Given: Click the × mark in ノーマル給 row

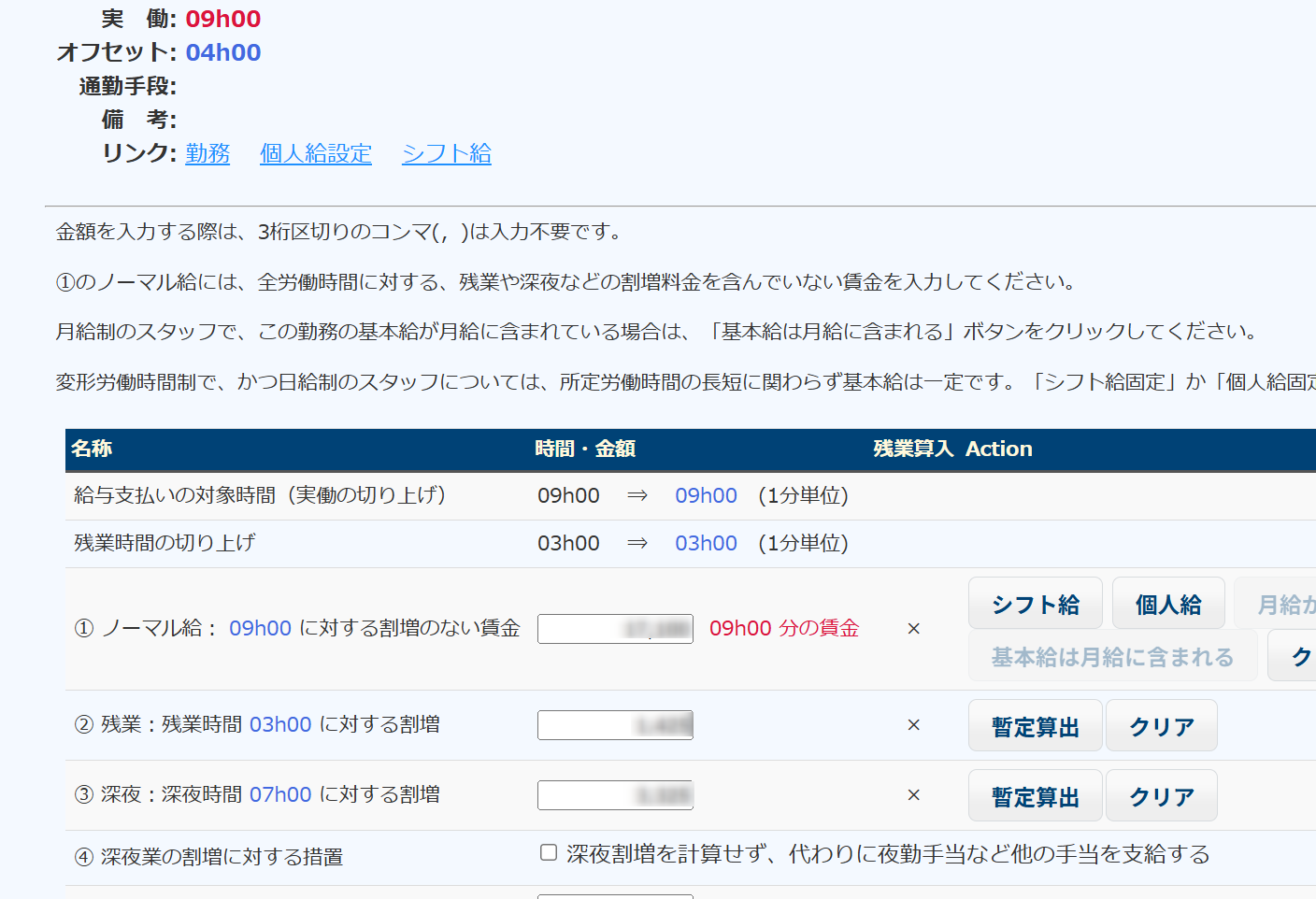Looking at the screenshot, I should [914, 629].
